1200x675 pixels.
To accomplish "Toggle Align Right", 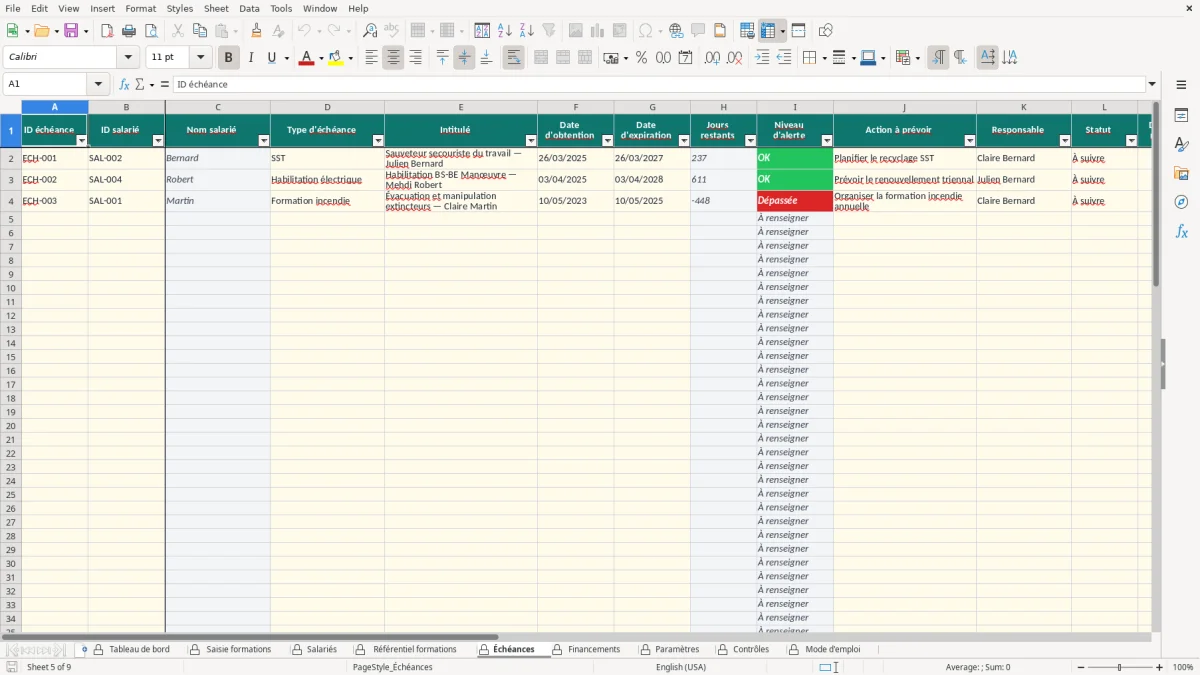I will [x=415, y=58].
